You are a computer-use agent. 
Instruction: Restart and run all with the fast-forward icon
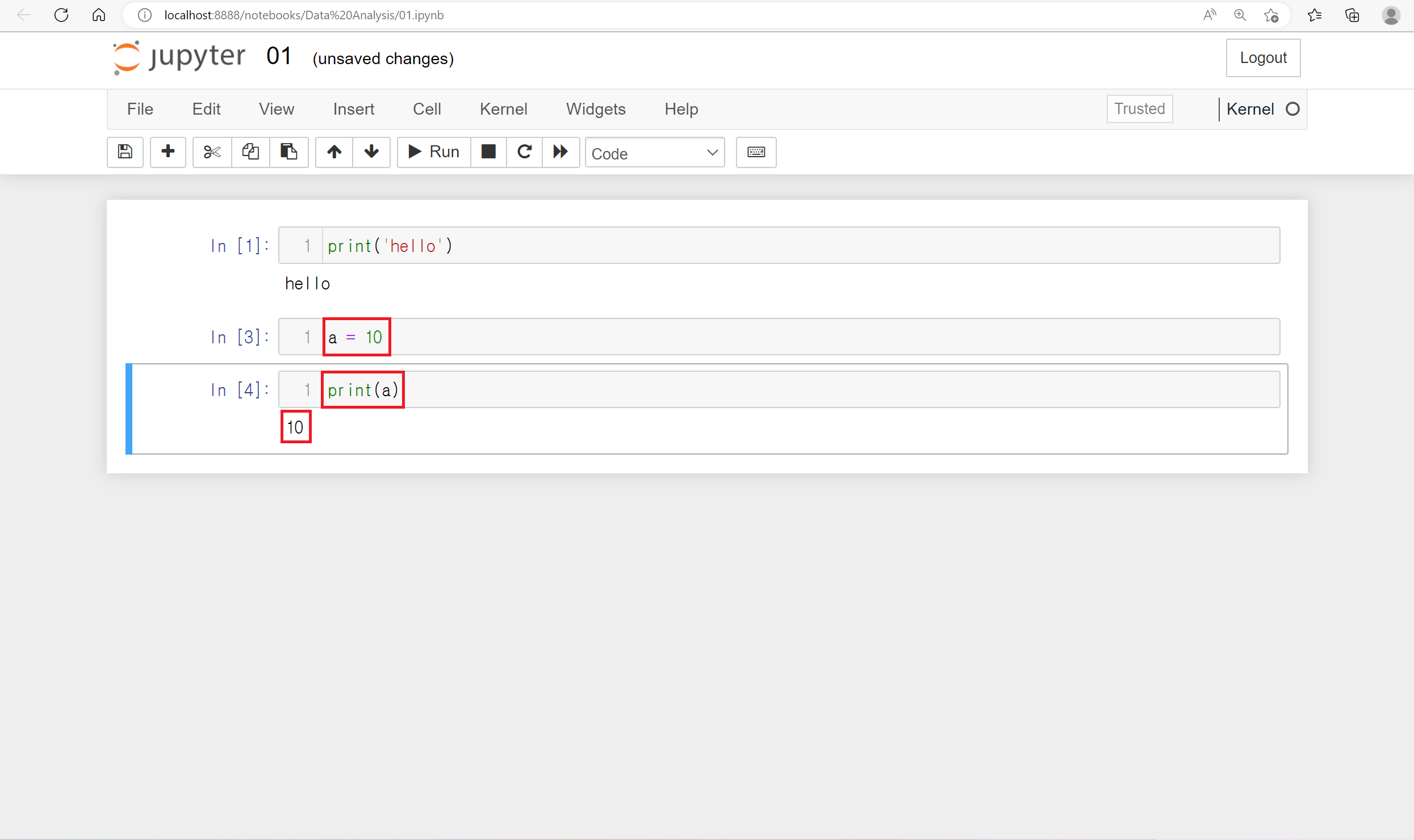coord(560,152)
